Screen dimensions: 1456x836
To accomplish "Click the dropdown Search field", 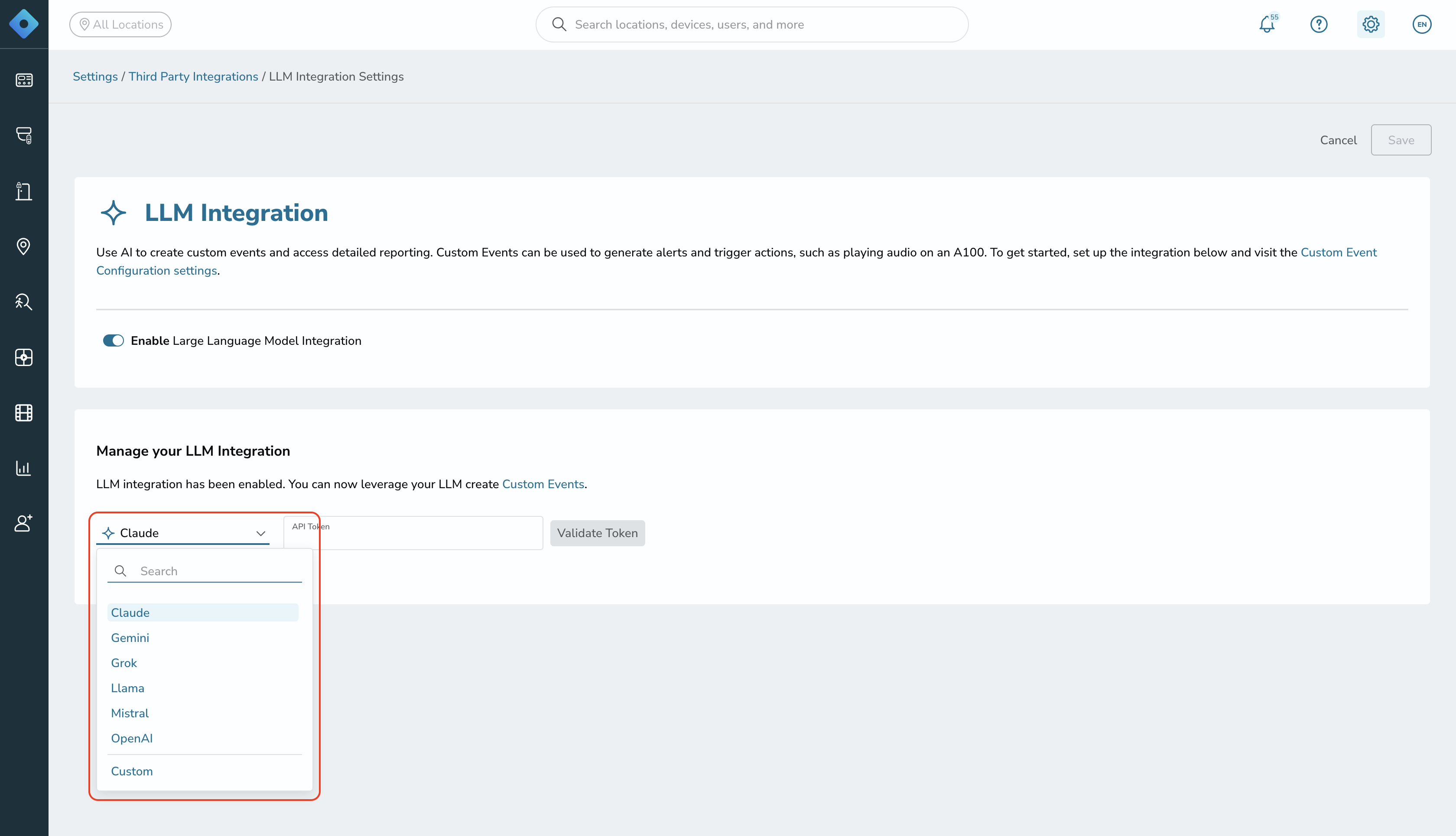I will [205, 571].
